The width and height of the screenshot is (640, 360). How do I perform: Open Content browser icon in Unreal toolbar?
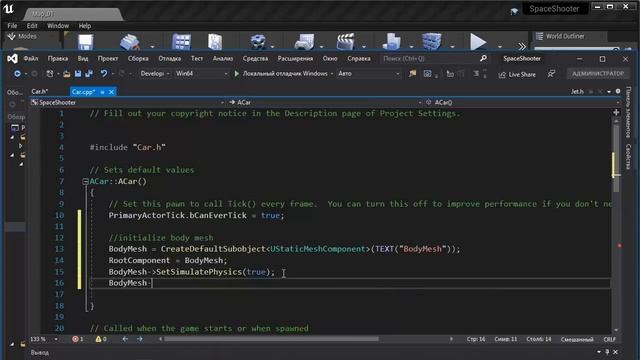(181, 42)
